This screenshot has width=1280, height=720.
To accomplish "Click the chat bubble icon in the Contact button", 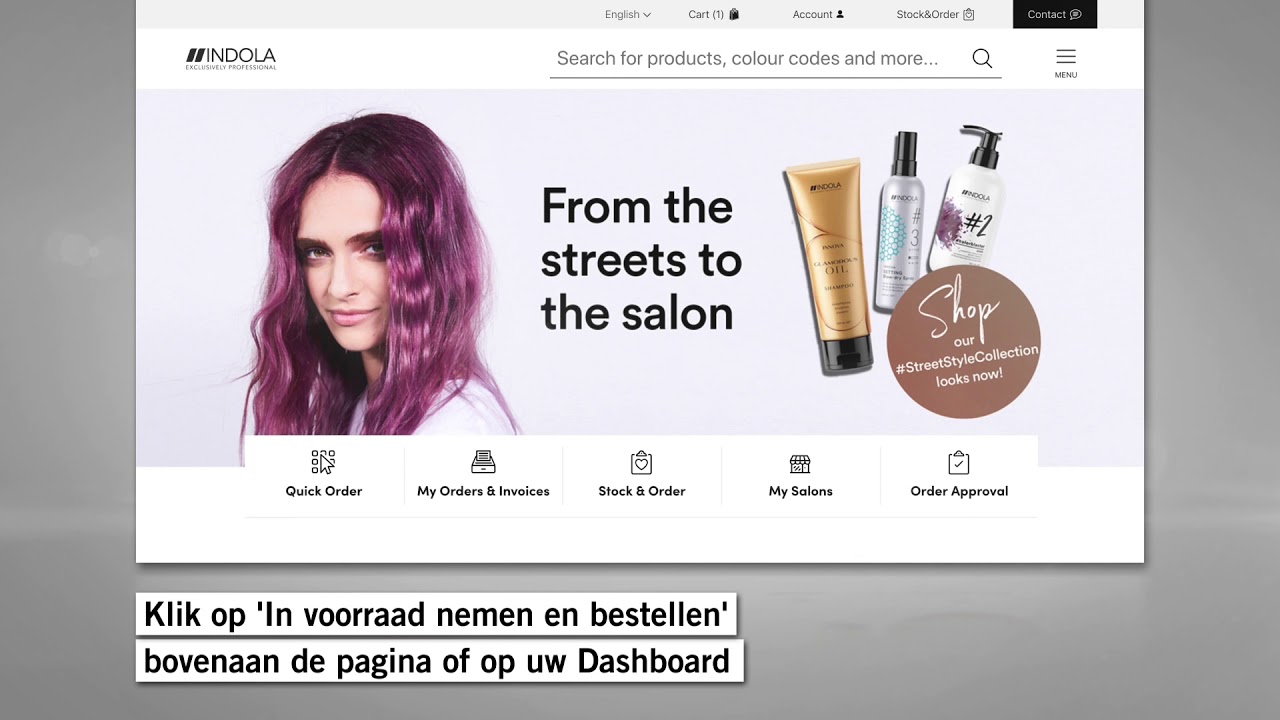I will pyautogui.click(x=1076, y=14).
